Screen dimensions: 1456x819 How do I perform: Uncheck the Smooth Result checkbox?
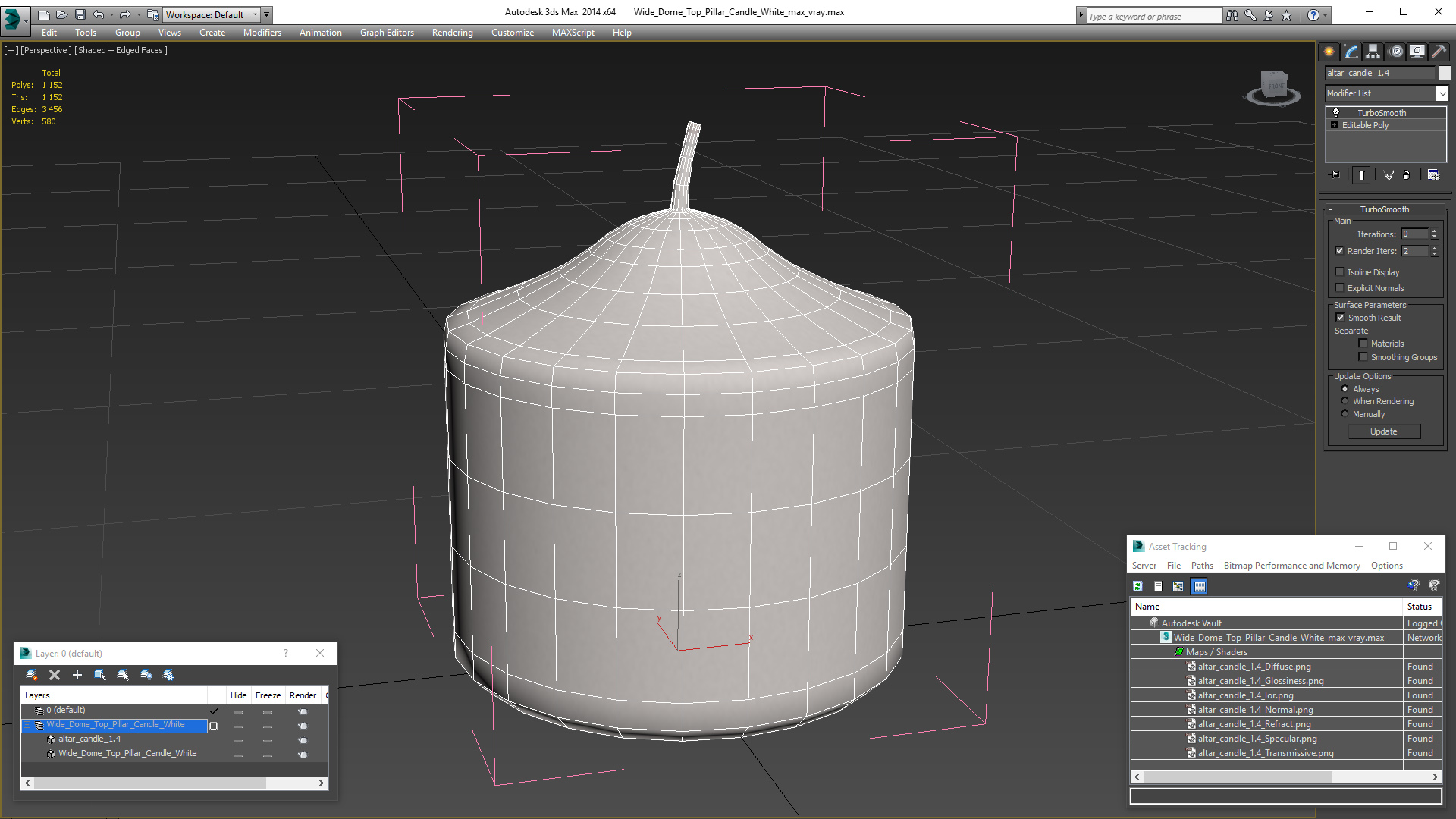click(1340, 318)
